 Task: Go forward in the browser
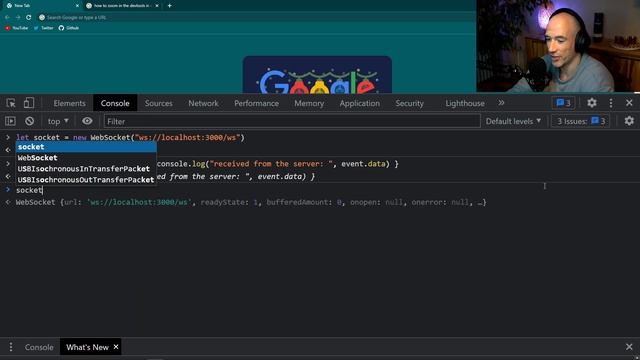18,18
